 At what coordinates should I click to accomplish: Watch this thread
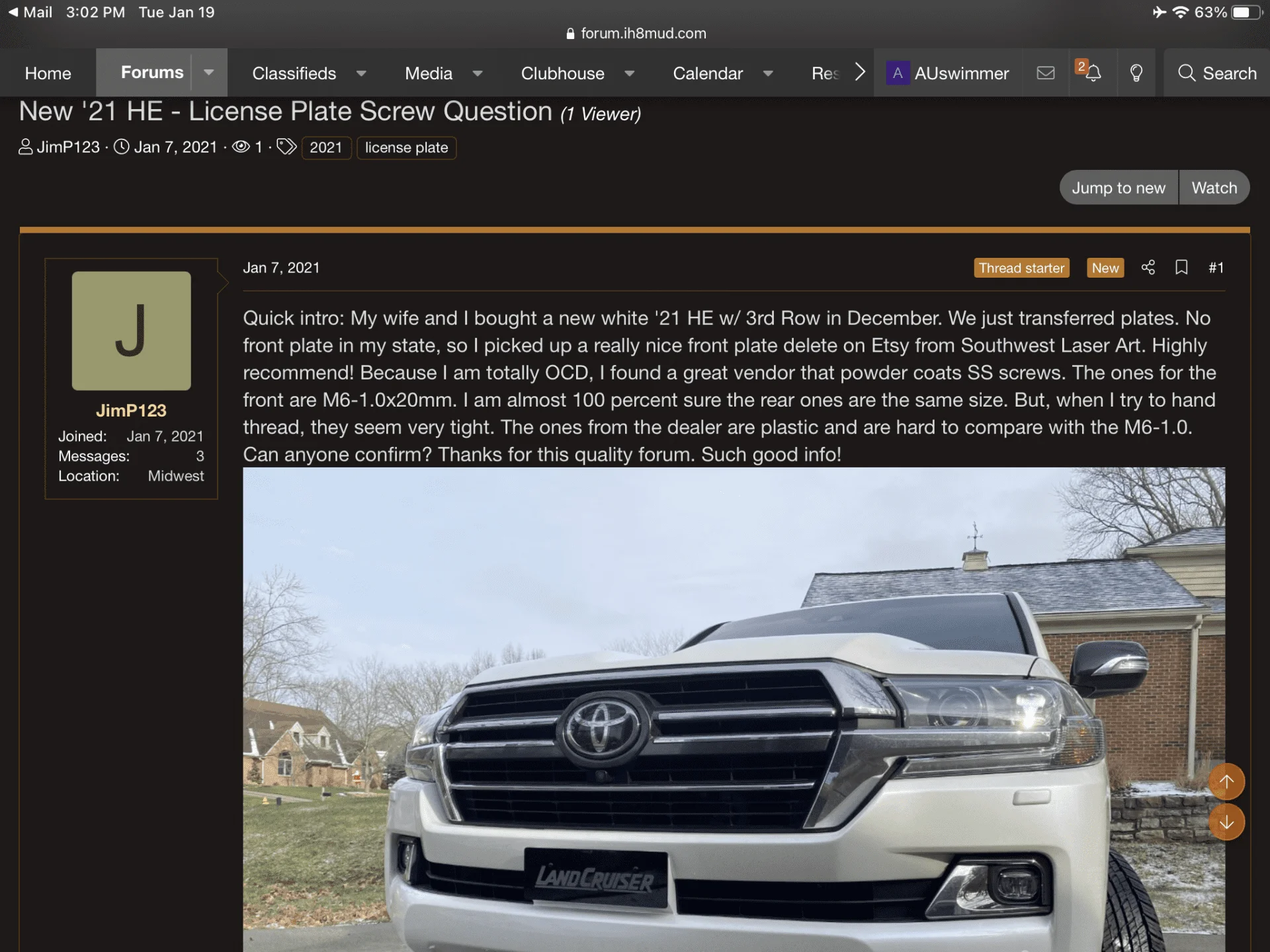pos(1214,188)
